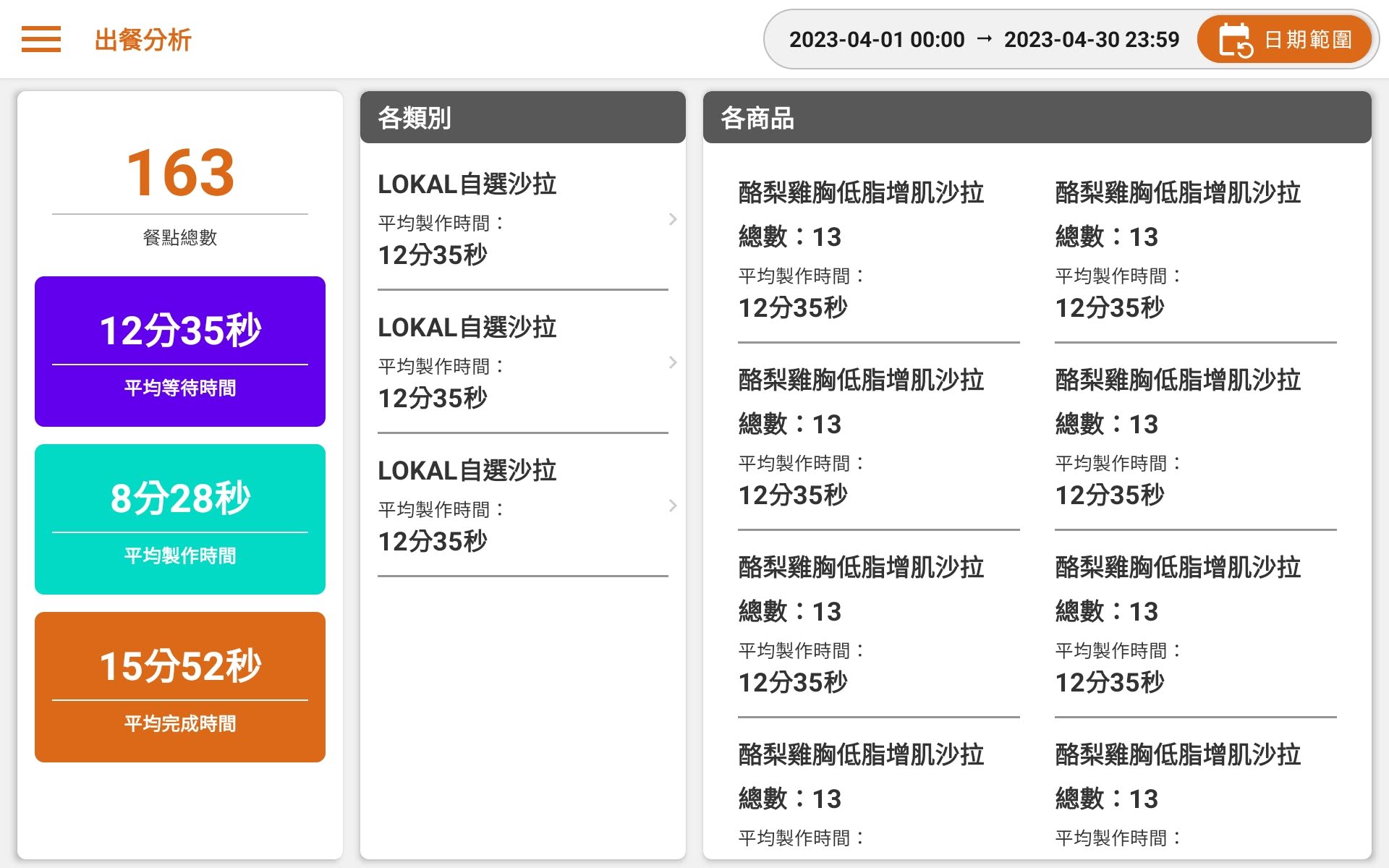Open third-row right 酪梨雞胸低脂增肌沙拉 item
Image resolution: width=1389 pixels, height=868 pixels.
(x=1196, y=624)
